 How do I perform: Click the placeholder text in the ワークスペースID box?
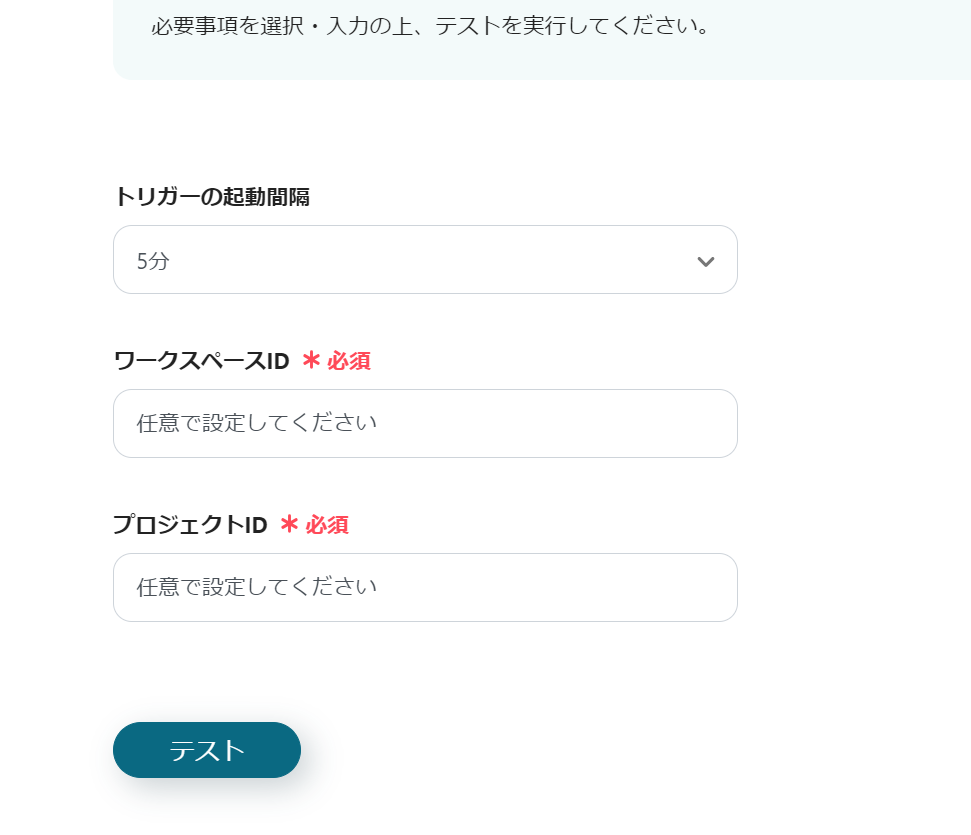pos(257,423)
